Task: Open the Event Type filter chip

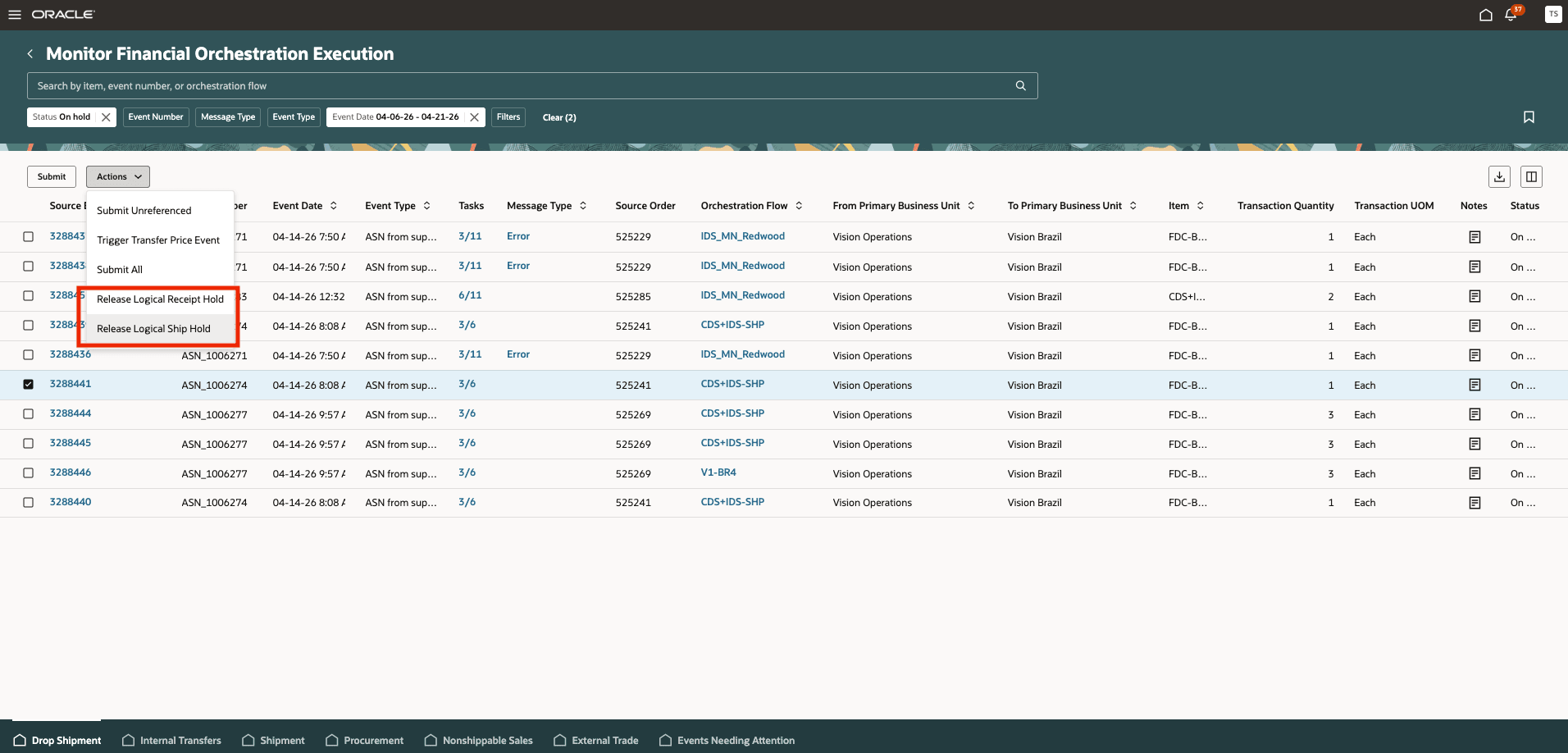Action: click(x=294, y=117)
